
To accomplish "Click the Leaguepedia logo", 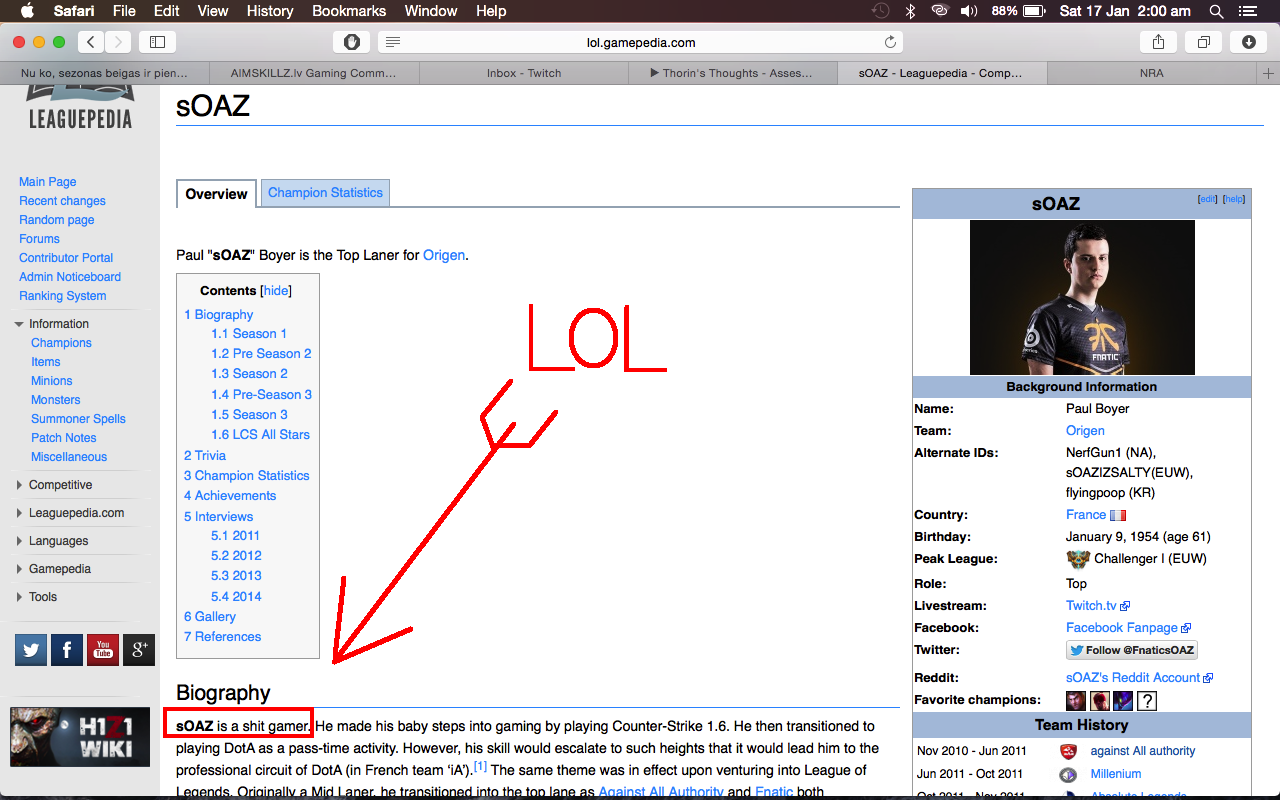I will click(80, 107).
